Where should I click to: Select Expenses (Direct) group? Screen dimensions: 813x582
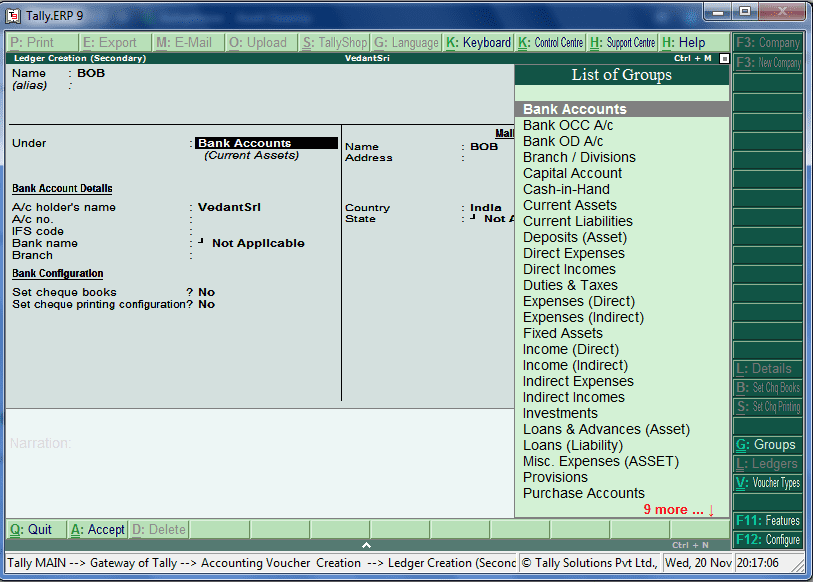pyautogui.click(x=622, y=301)
